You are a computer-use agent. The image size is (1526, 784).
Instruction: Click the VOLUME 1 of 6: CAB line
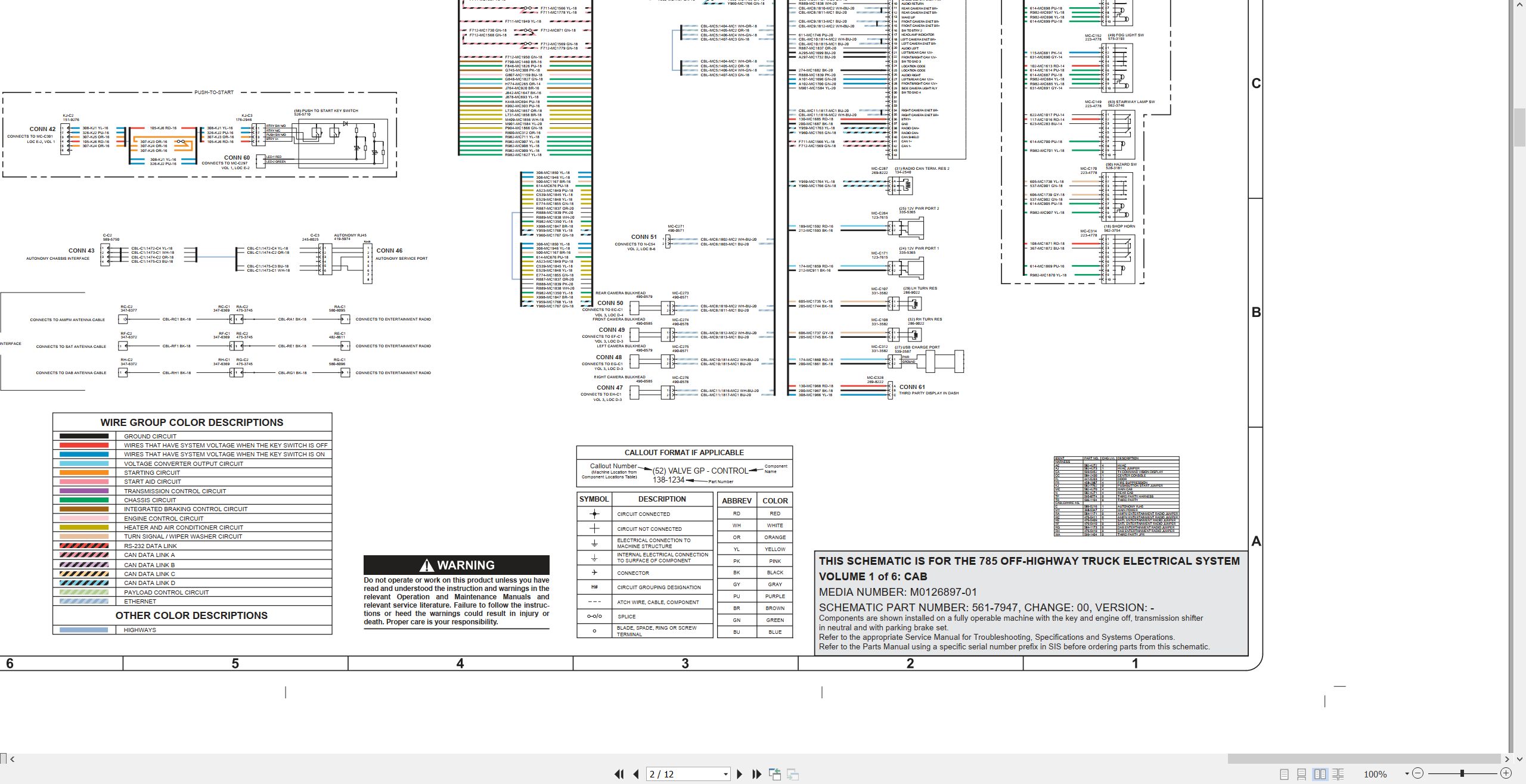point(873,577)
